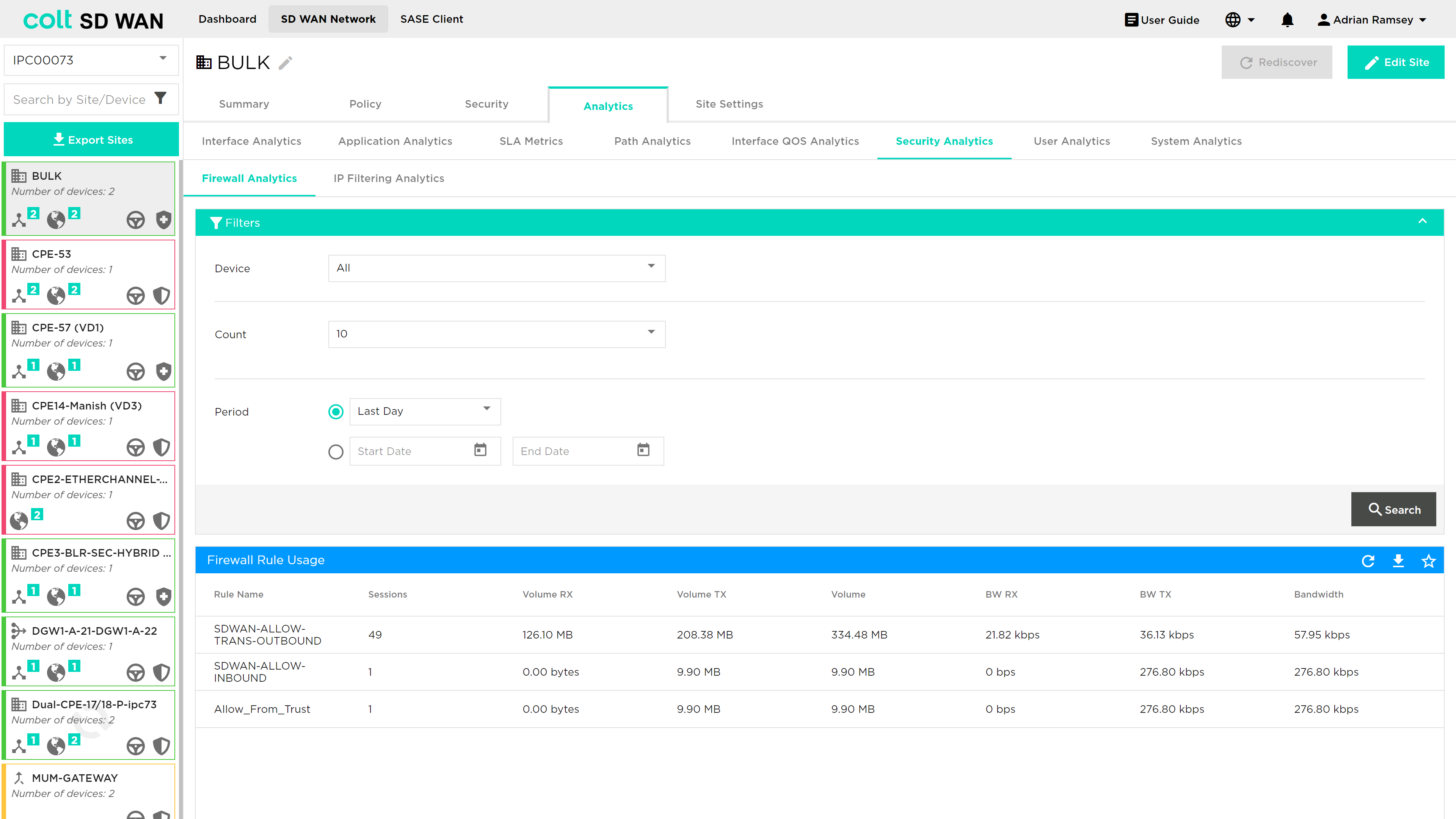Viewport: 1456px width, 819px height.
Task: Open Interface Analytics sub-tab
Action: coord(251,141)
